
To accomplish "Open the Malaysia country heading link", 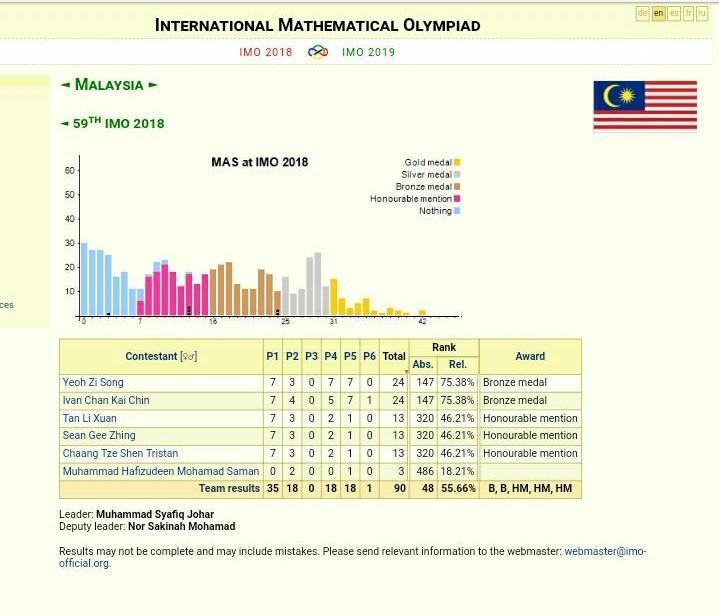I will coord(109,85).
